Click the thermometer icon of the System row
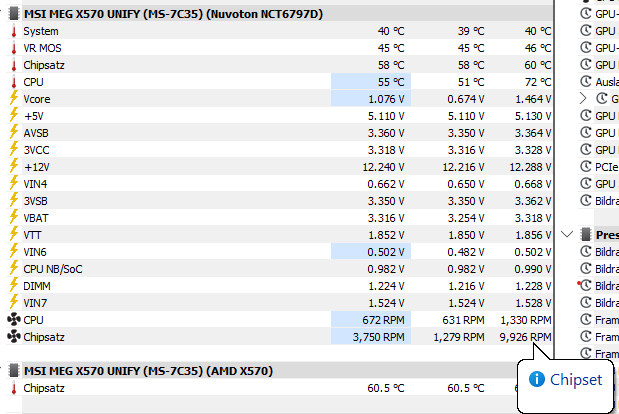Screen dimensions: 619x414 coord(14,31)
